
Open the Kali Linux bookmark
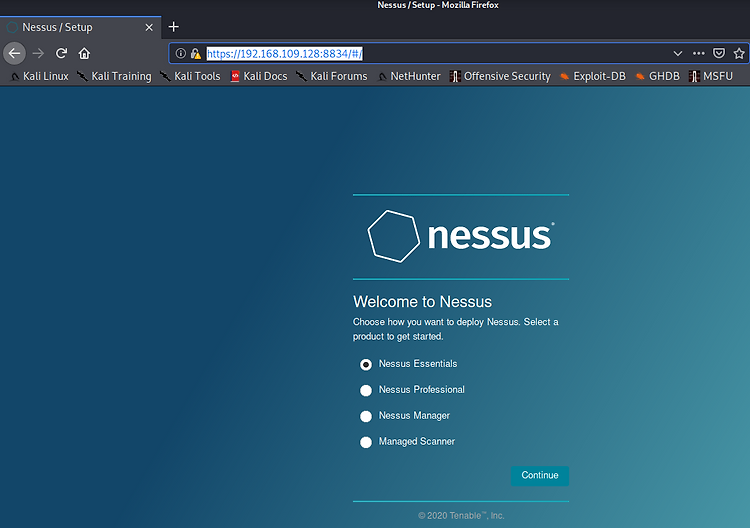39,76
